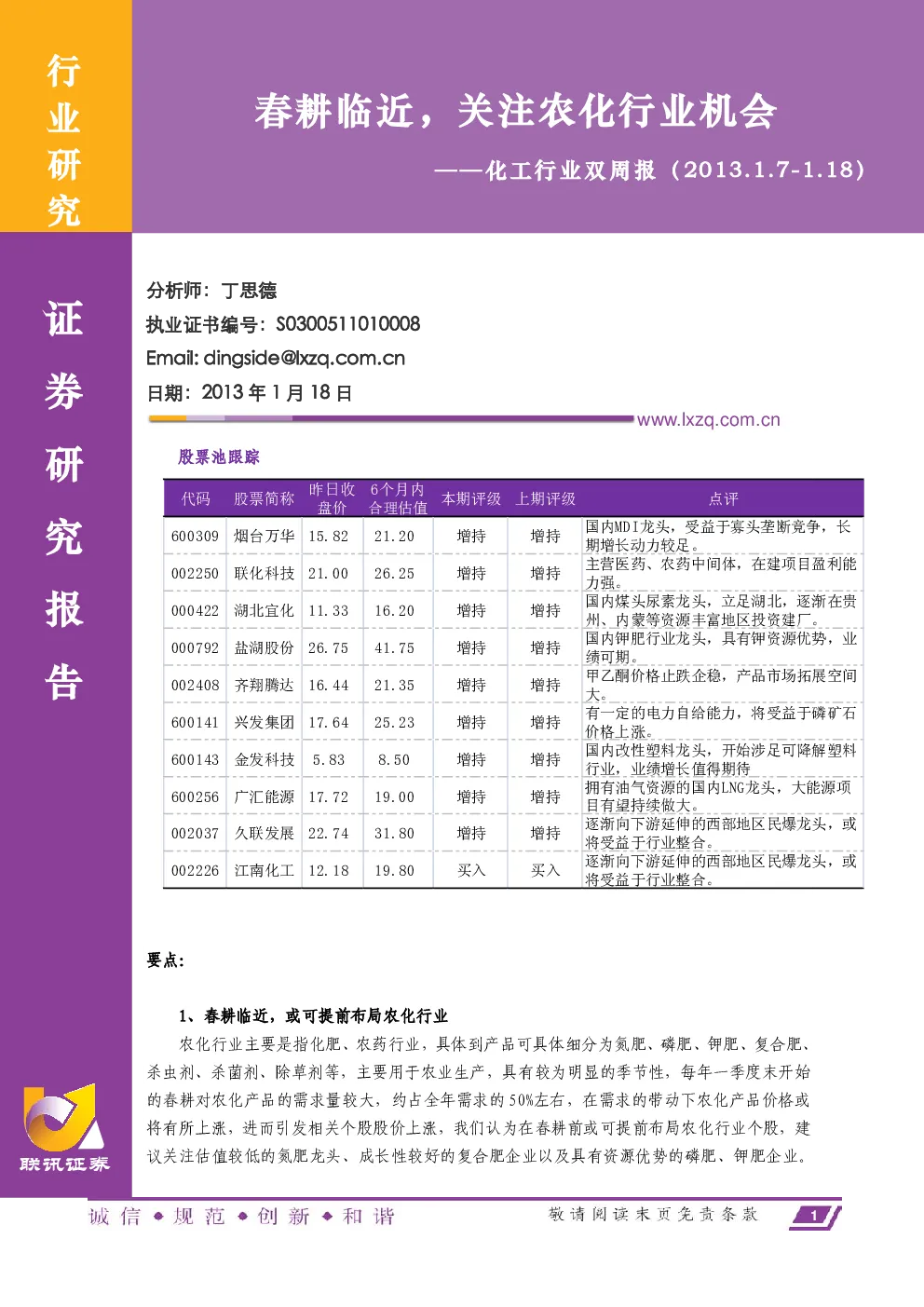Select stock code 600143
The width and height of the screenshot is (924, 1307).
[195, 760]
